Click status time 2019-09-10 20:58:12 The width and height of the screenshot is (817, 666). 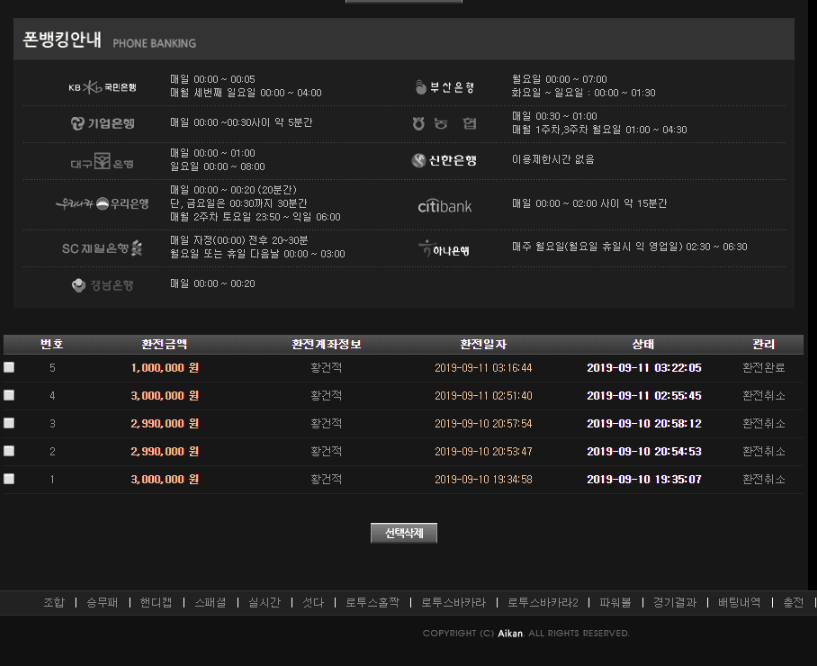[644, 424]
